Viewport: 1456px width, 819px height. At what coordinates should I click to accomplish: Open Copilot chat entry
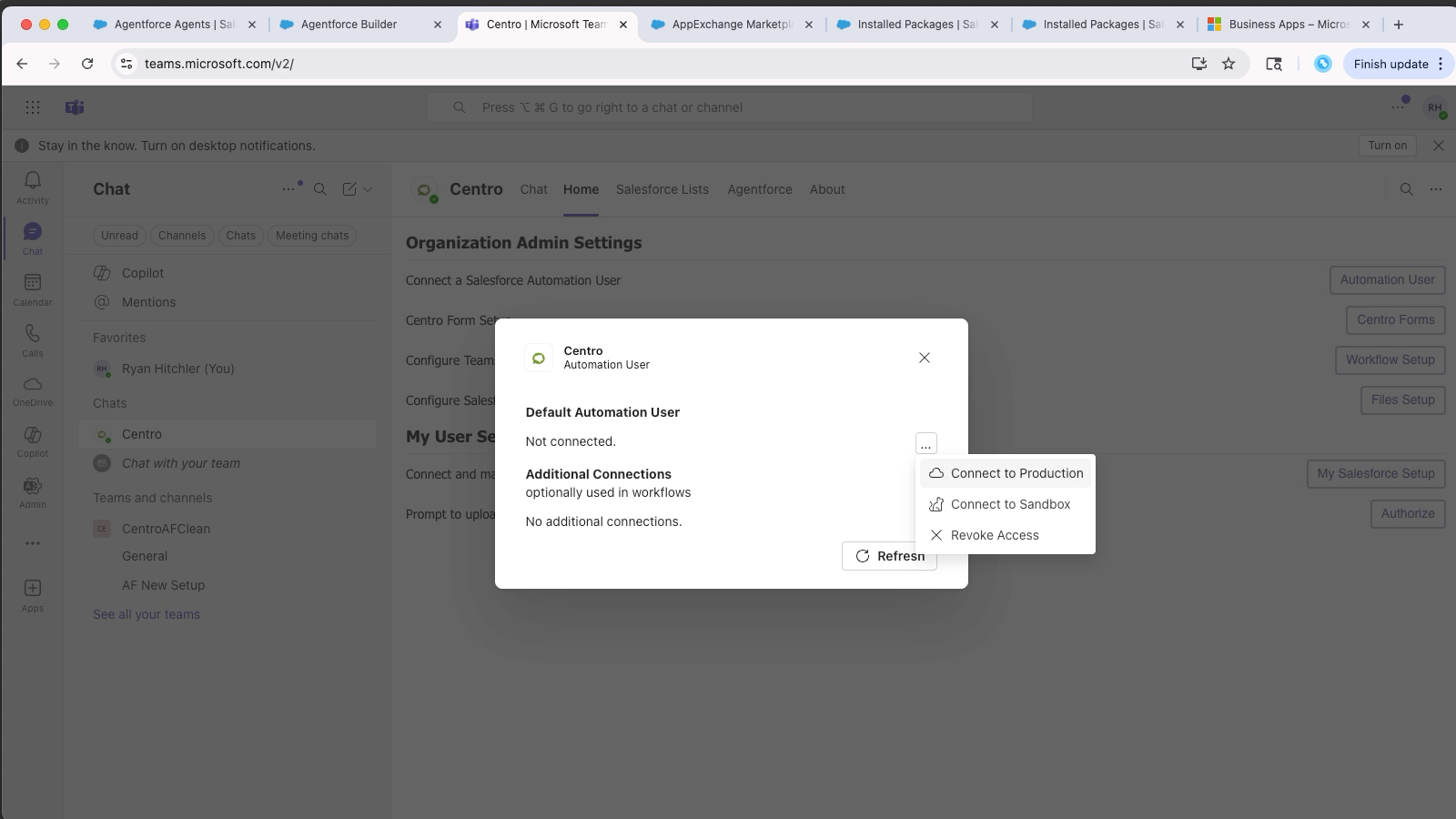tap(227, 273)
